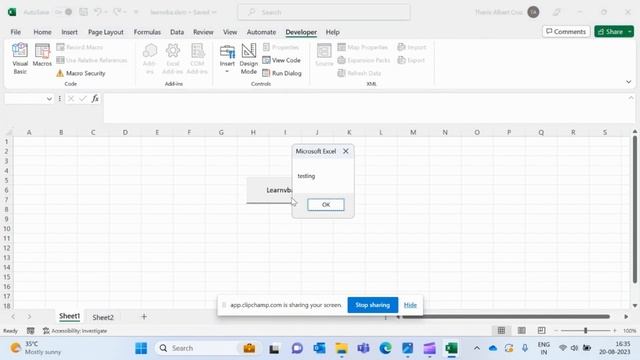Viewport: 640px width, 360px height.
Task: Select Page Break Preview in status bar
Action: [542, 330]
